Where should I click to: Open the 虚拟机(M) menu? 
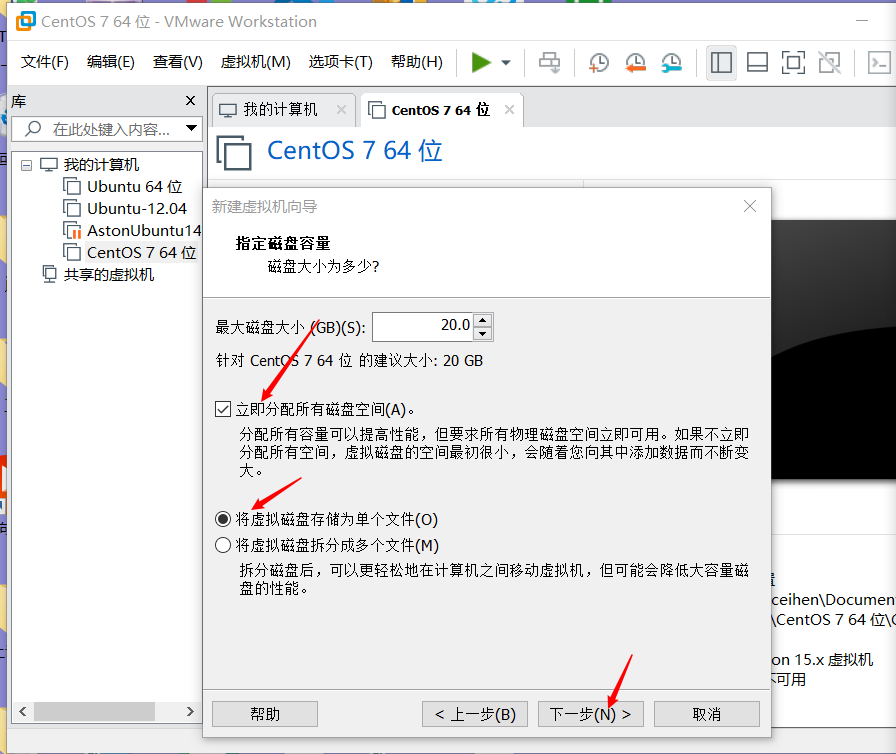255,62
